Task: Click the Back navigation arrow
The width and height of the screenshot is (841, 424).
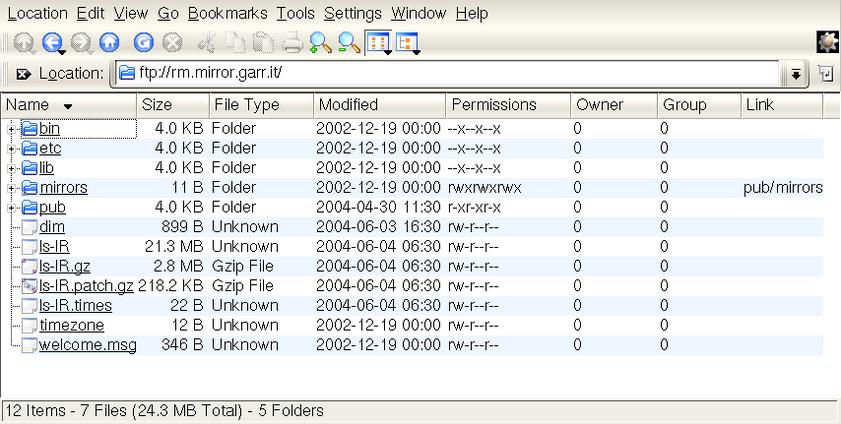Action: click(x=51, y=42)
